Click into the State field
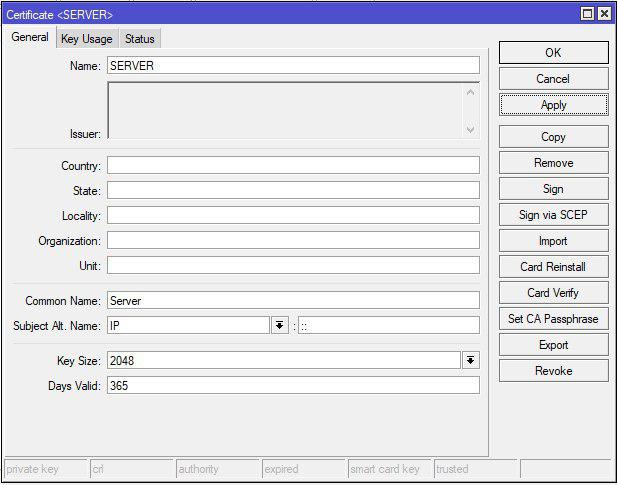This screenshot has height=485, width=617. click(293, 190)
